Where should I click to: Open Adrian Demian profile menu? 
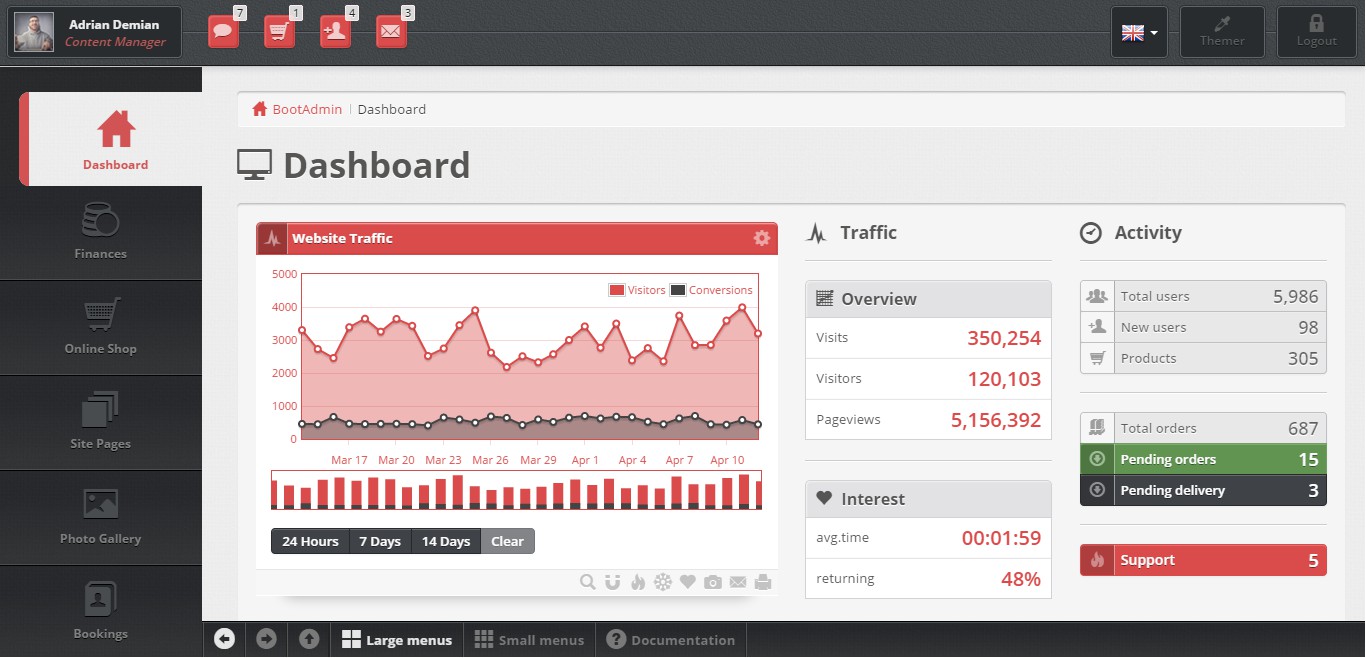[x=96, y=32]
